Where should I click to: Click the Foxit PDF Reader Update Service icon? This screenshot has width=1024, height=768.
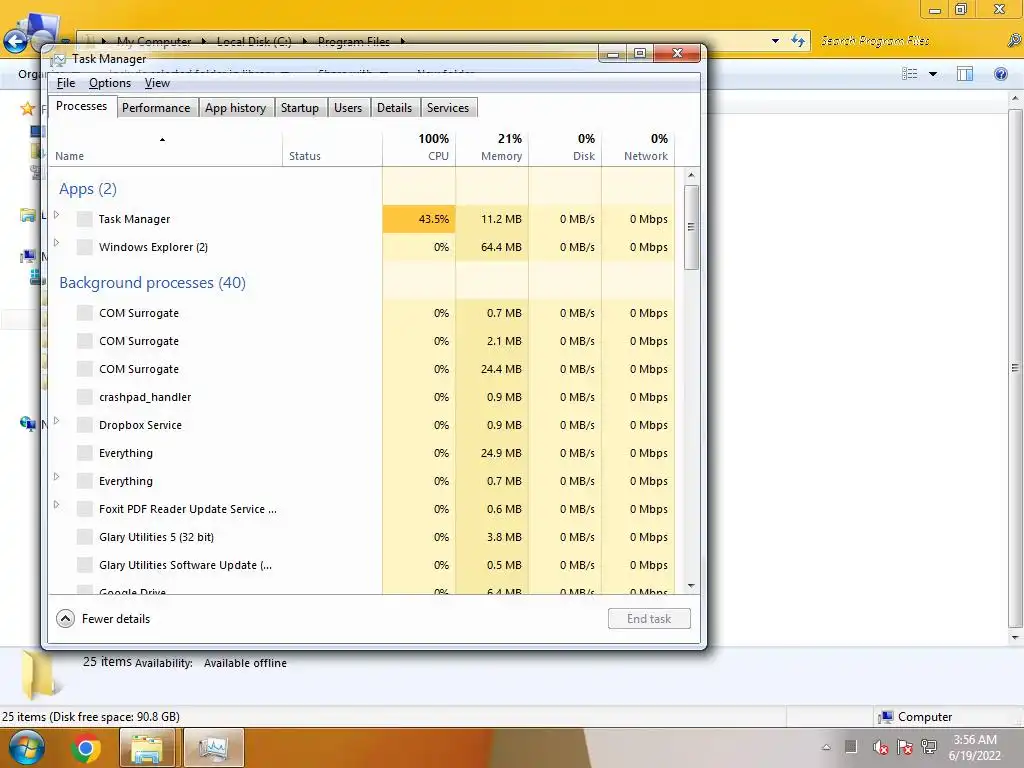tap(84, 509)
